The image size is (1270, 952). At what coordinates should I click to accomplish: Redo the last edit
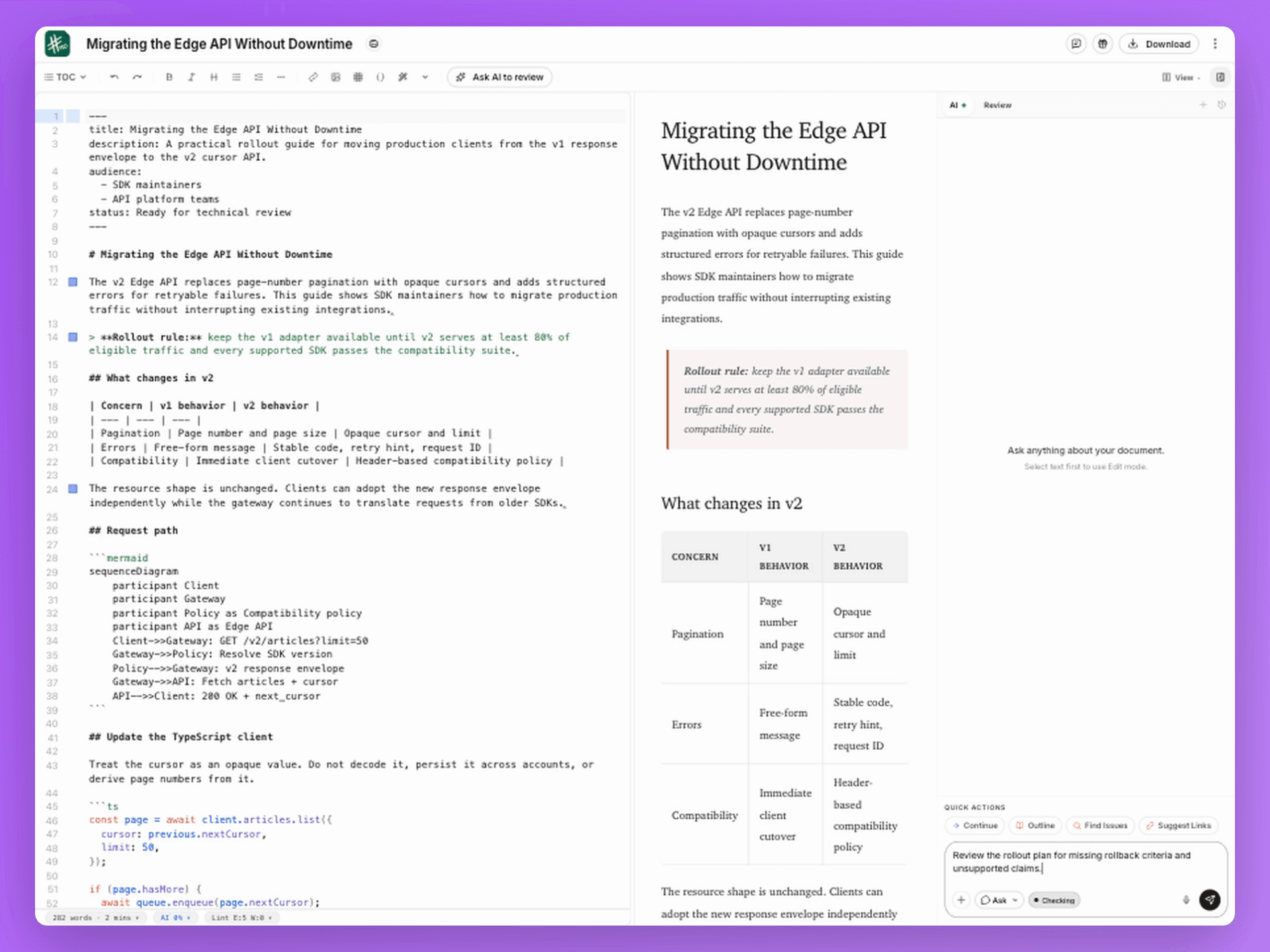pyautogui.click(x=137, y=77)
